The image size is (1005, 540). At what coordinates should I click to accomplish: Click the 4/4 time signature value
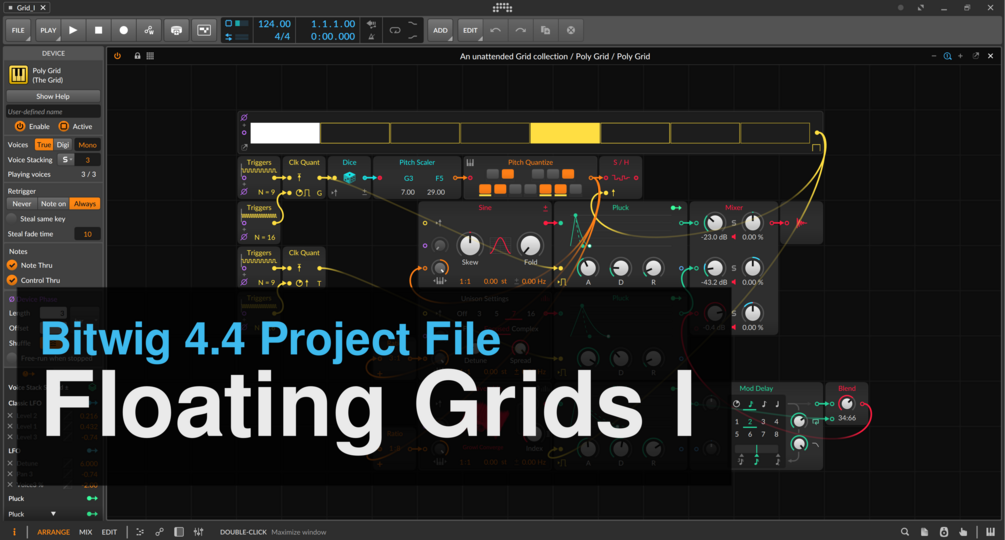tap(282, 37)
